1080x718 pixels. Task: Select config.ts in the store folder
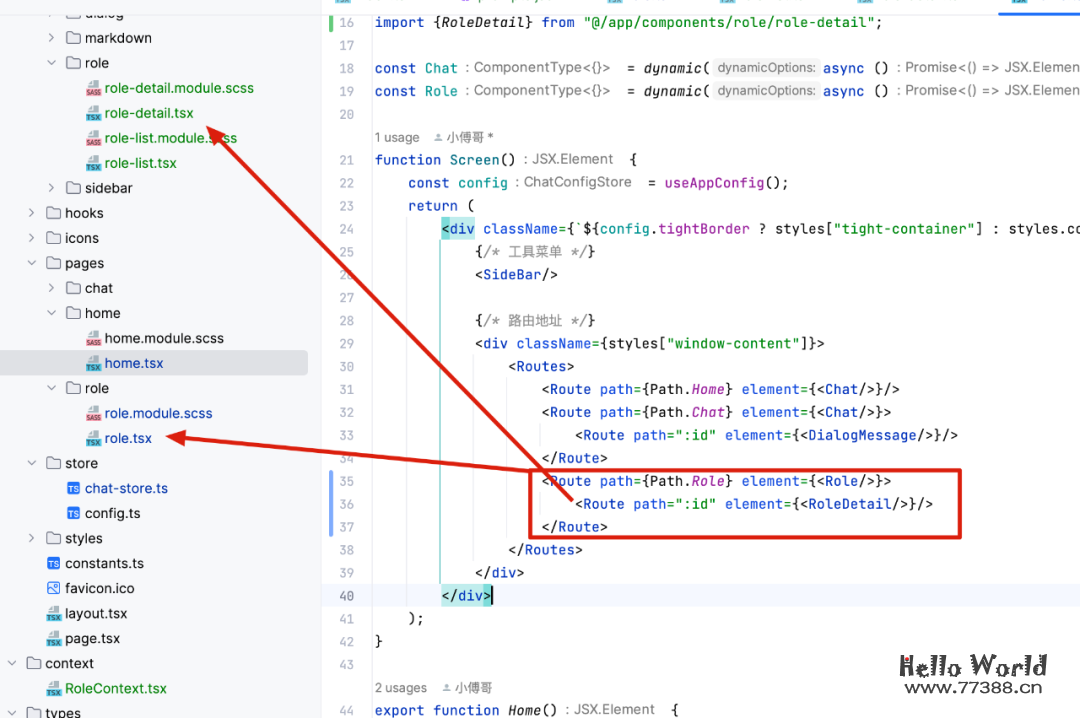coord(112,513)
